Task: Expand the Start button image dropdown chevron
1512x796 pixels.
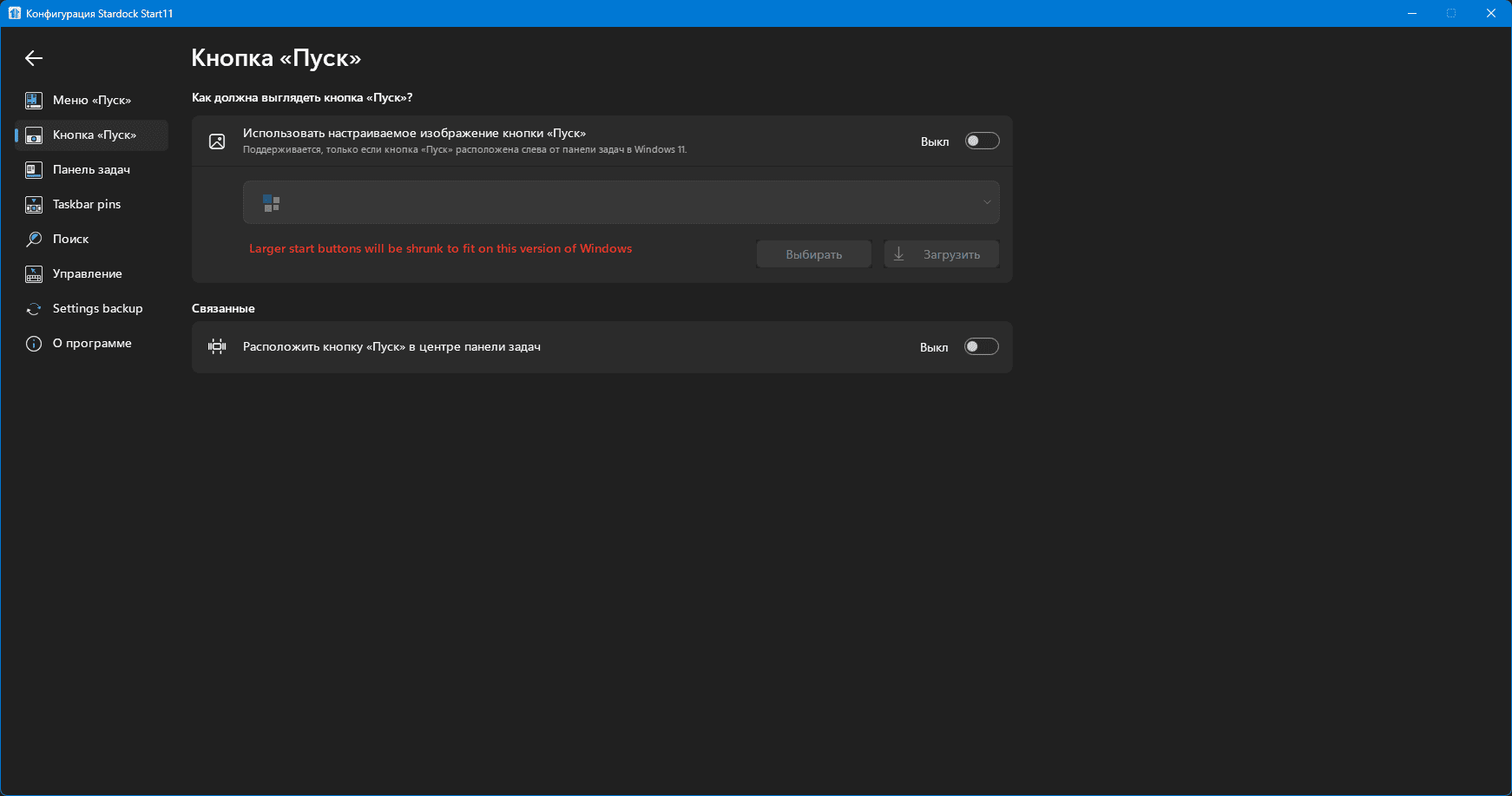Action: click(986, 202)
